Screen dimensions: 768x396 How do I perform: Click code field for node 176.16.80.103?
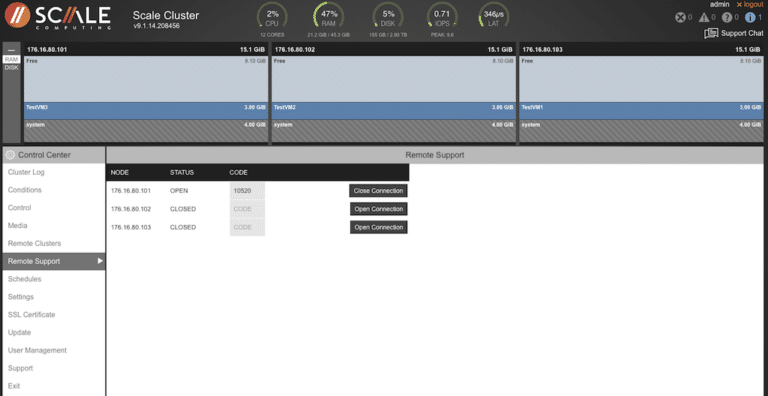tap(247, 227)
